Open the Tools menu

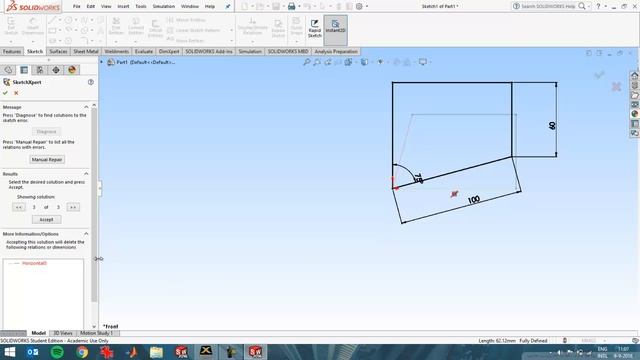pos(141,6)
